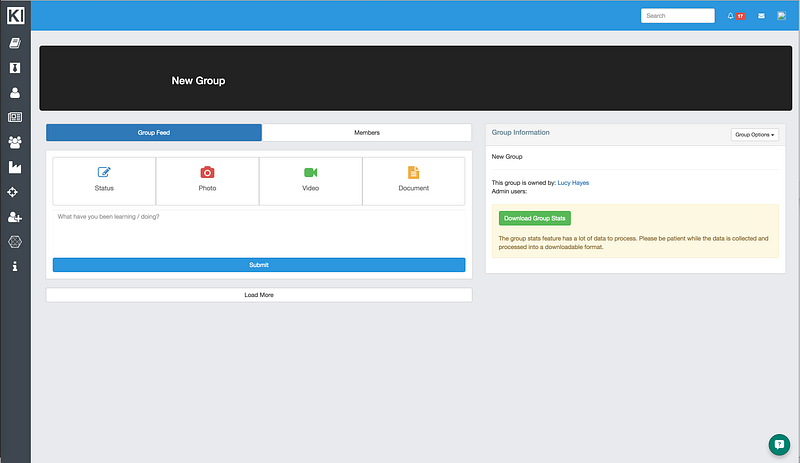Click the Group Information panel heading

pyautogui.click(x=520, y=132)
